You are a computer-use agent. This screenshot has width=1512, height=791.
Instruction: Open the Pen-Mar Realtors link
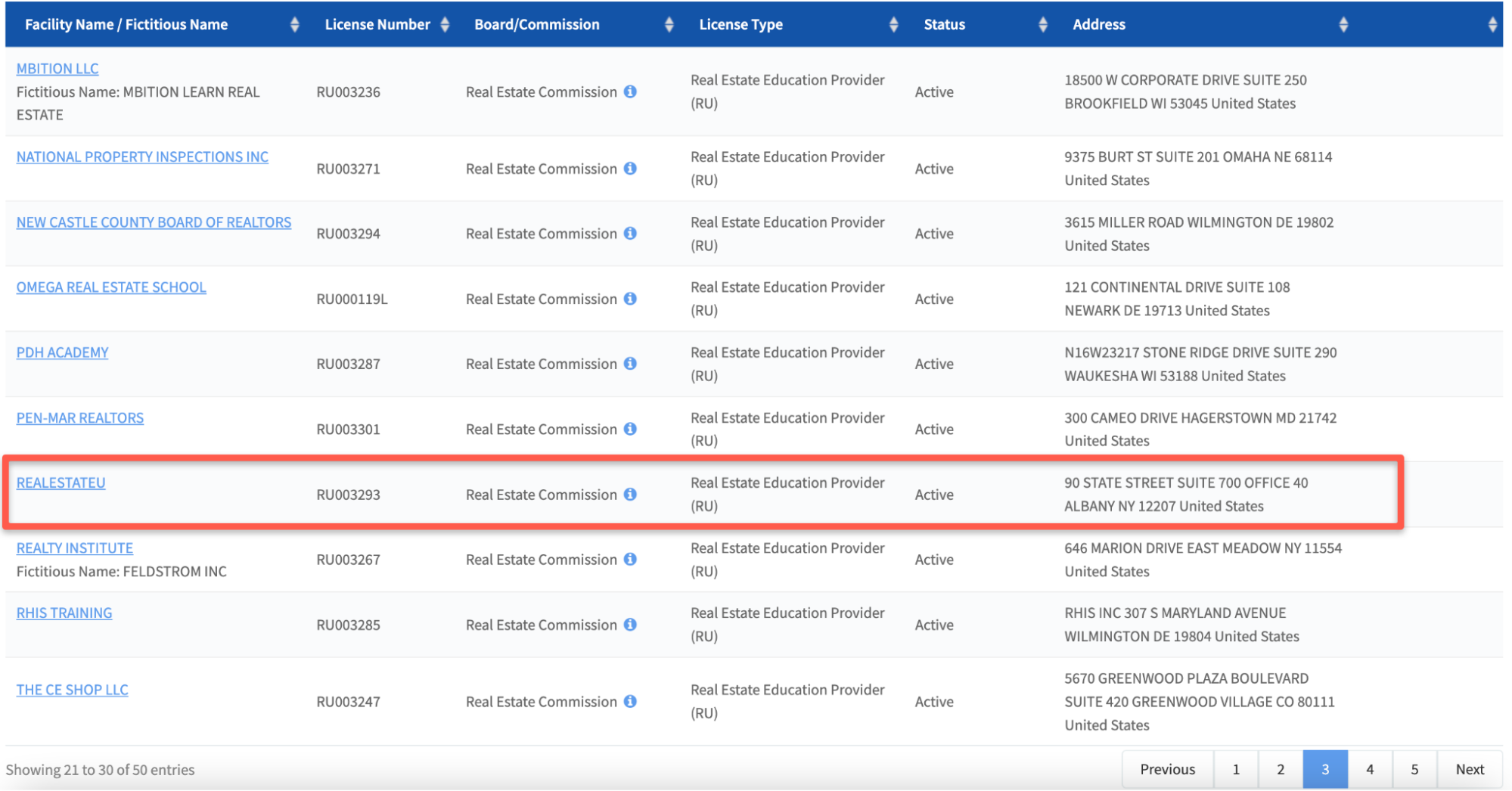(x=80, y=417)
